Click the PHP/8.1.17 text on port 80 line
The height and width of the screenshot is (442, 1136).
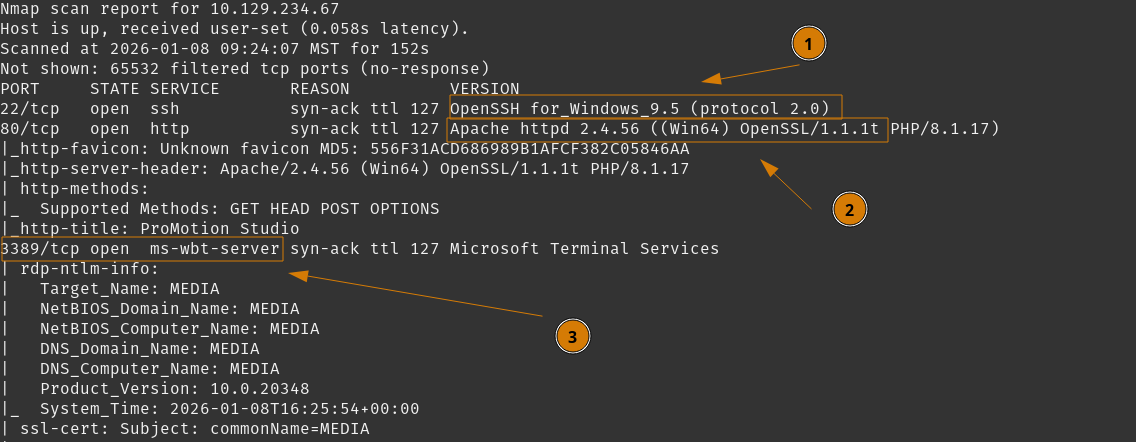tap(945, 129)
